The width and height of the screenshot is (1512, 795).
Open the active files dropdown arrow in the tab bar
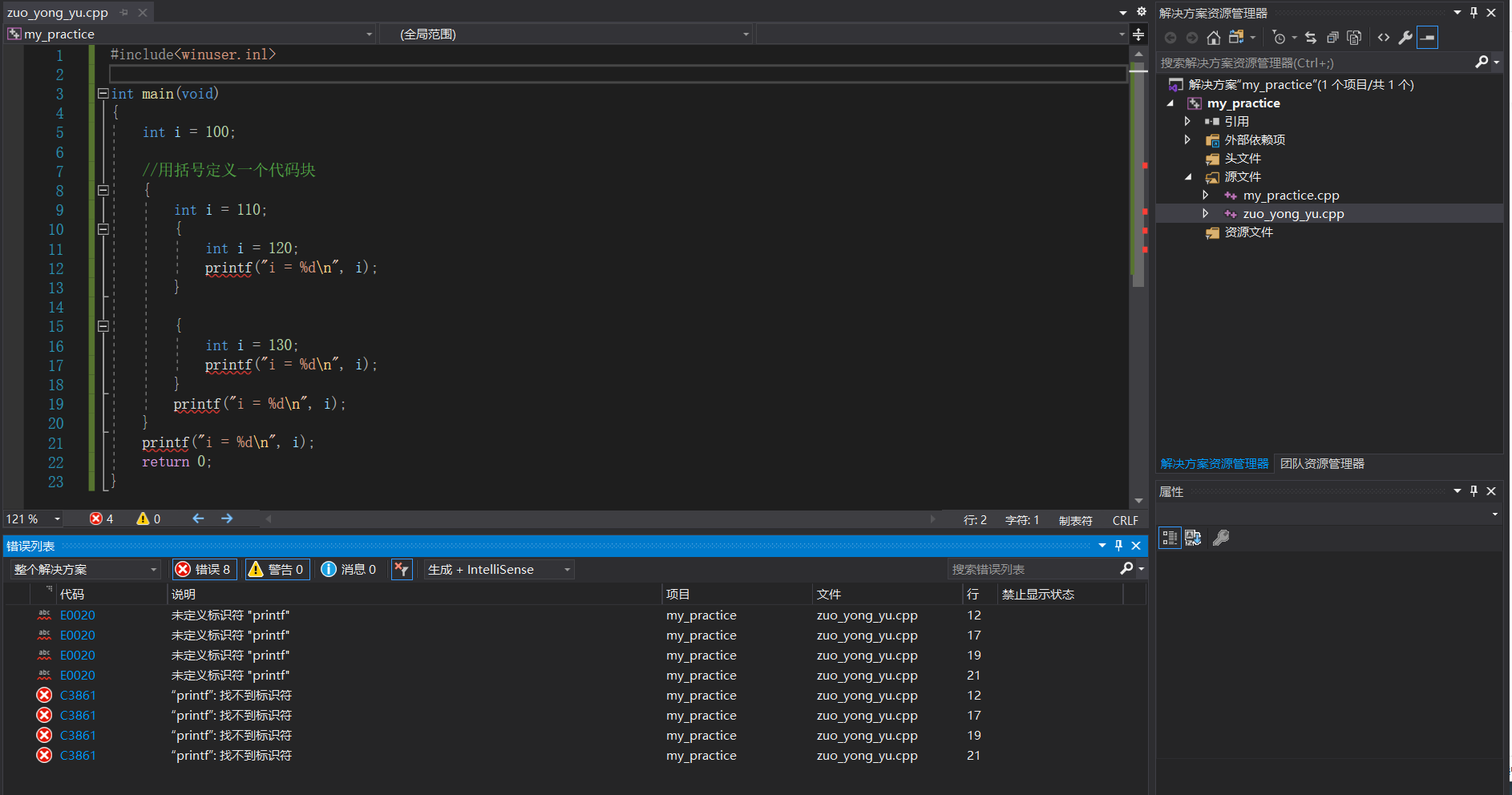click(1123, 13)
